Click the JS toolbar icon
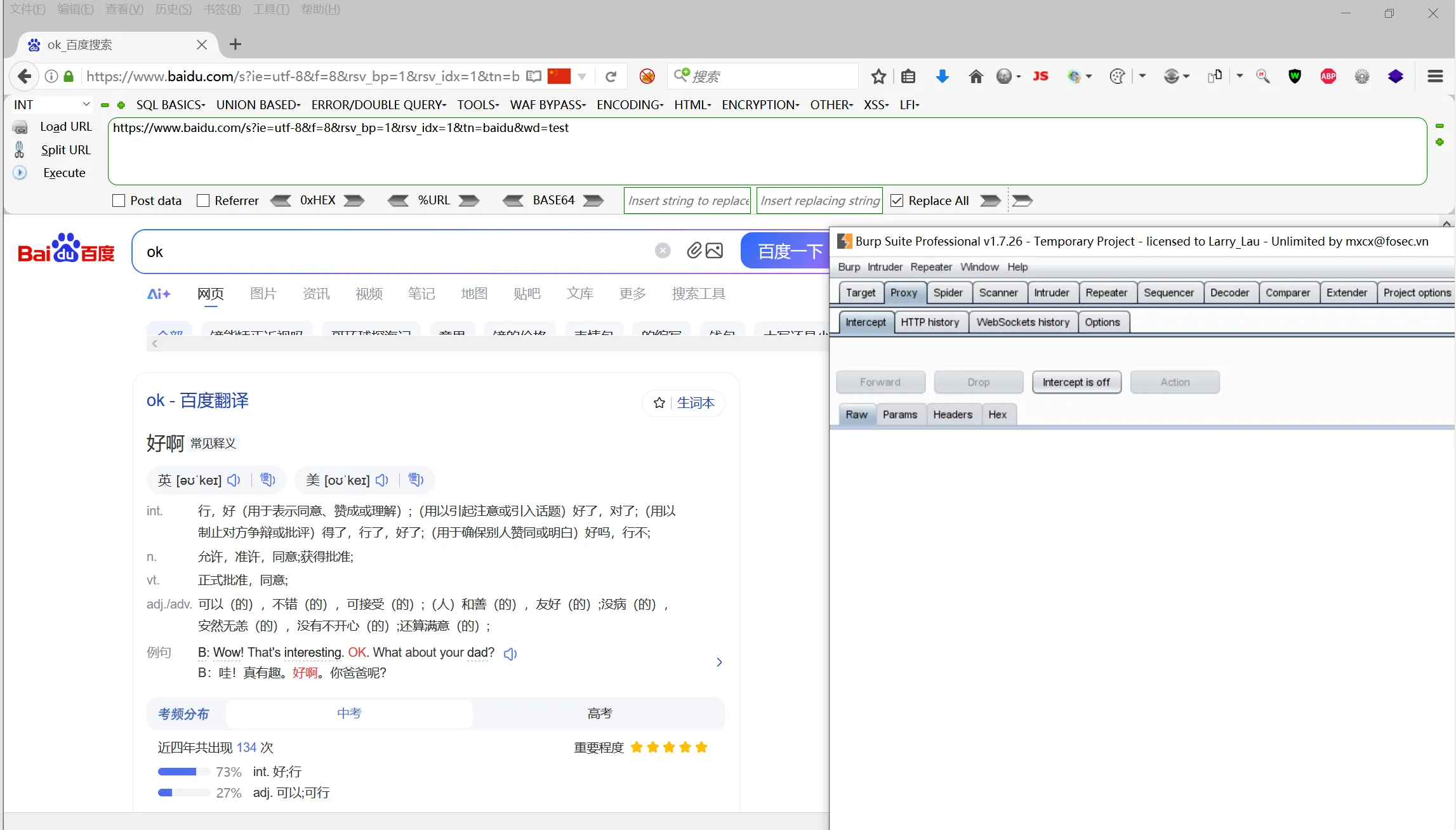Viewport: 1456px width, 830px height. pyautogui.click(x=1040, y=76)
